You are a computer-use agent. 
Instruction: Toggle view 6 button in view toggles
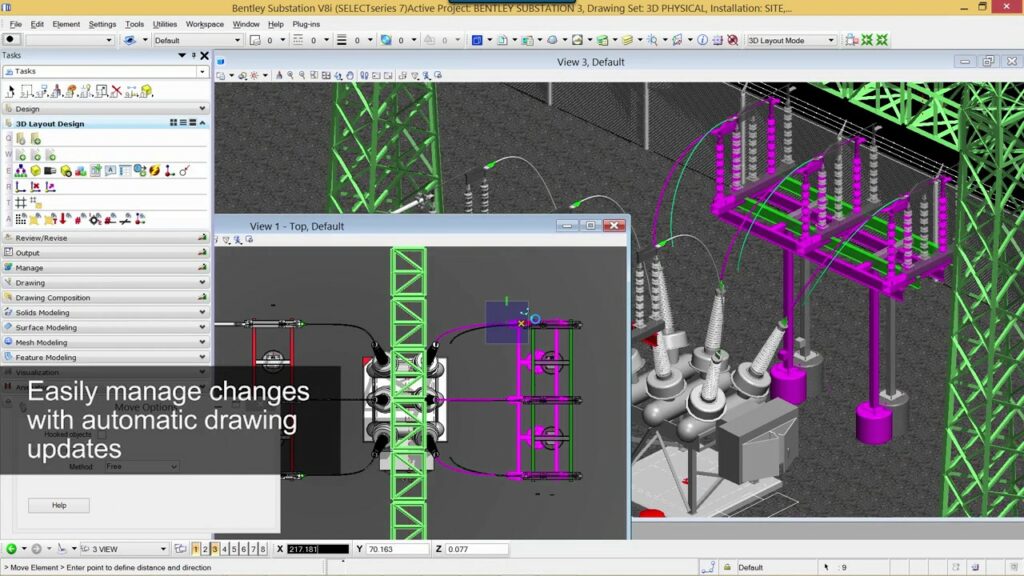click(x=244, y=549)
